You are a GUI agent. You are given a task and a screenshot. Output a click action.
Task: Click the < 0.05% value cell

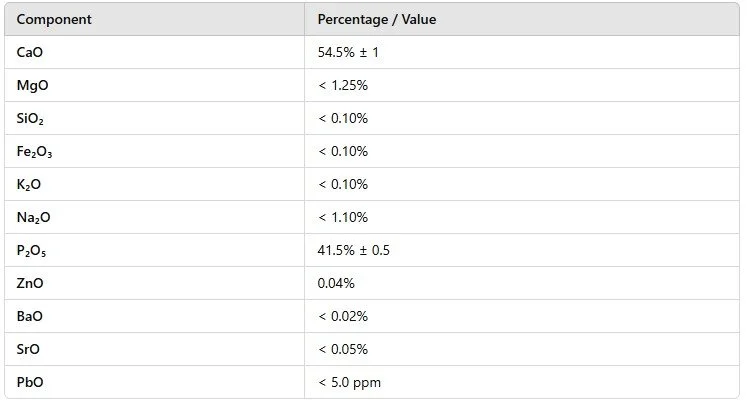tap(343, 350)
